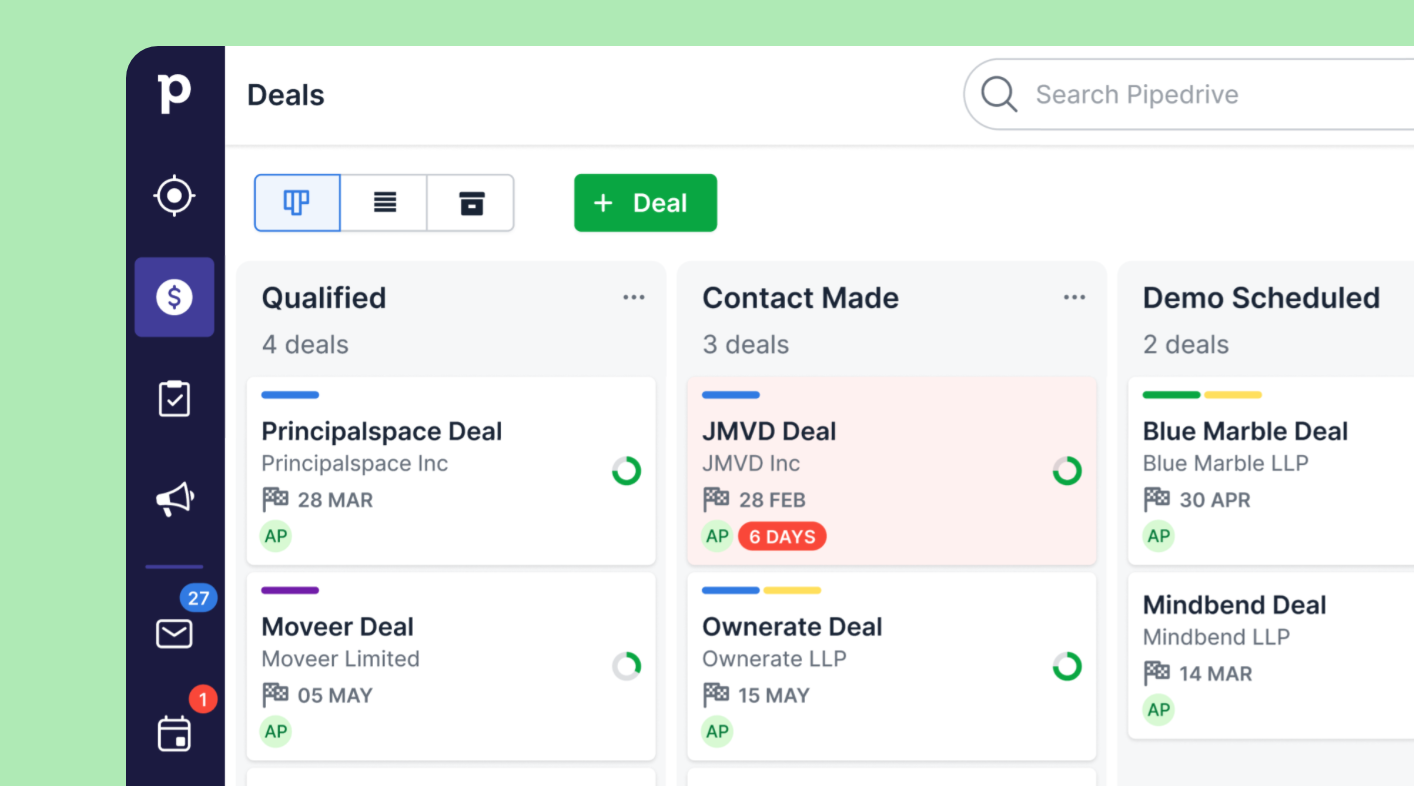Switch to archive view
The image size is (1416, 790).
pos(471,203)
